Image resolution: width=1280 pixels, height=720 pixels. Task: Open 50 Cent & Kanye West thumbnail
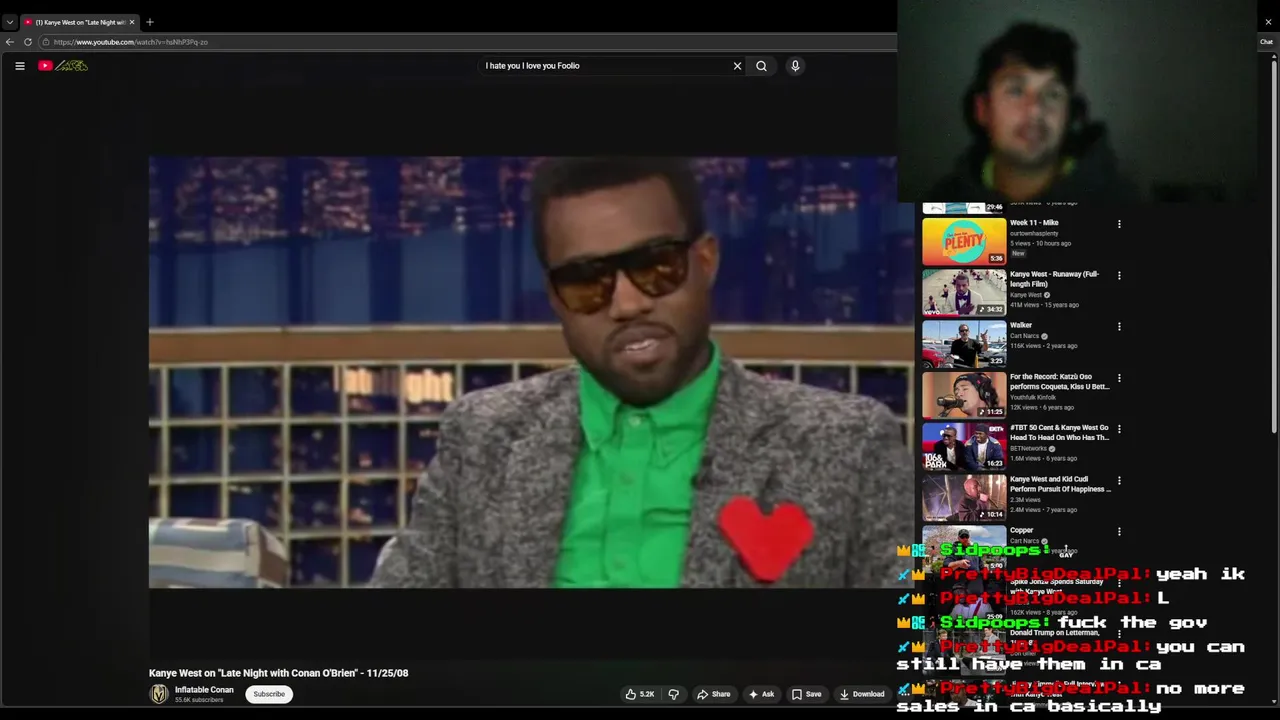coord(964,446)
